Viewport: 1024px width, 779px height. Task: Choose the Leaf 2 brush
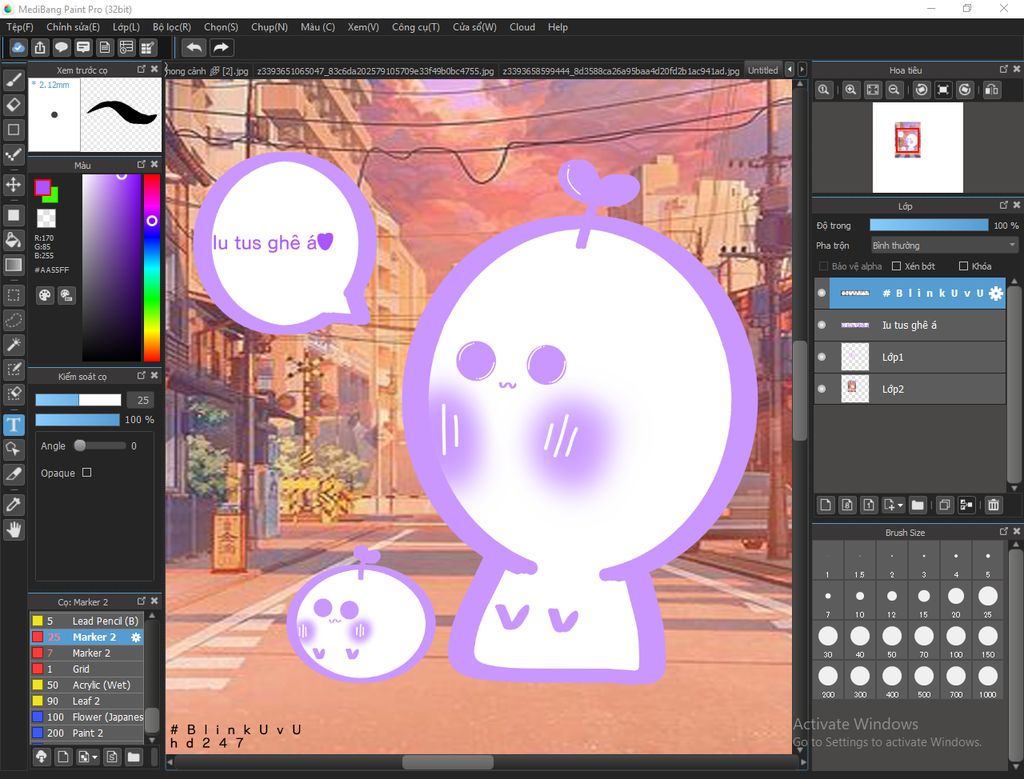(x=87, y=701)
